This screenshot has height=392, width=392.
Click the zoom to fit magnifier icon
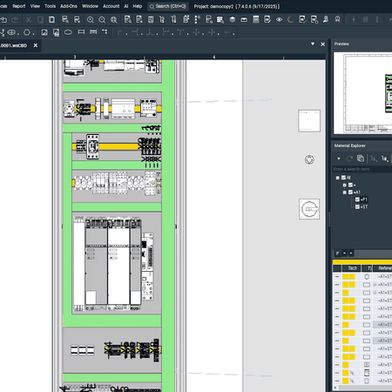[114, 20]
